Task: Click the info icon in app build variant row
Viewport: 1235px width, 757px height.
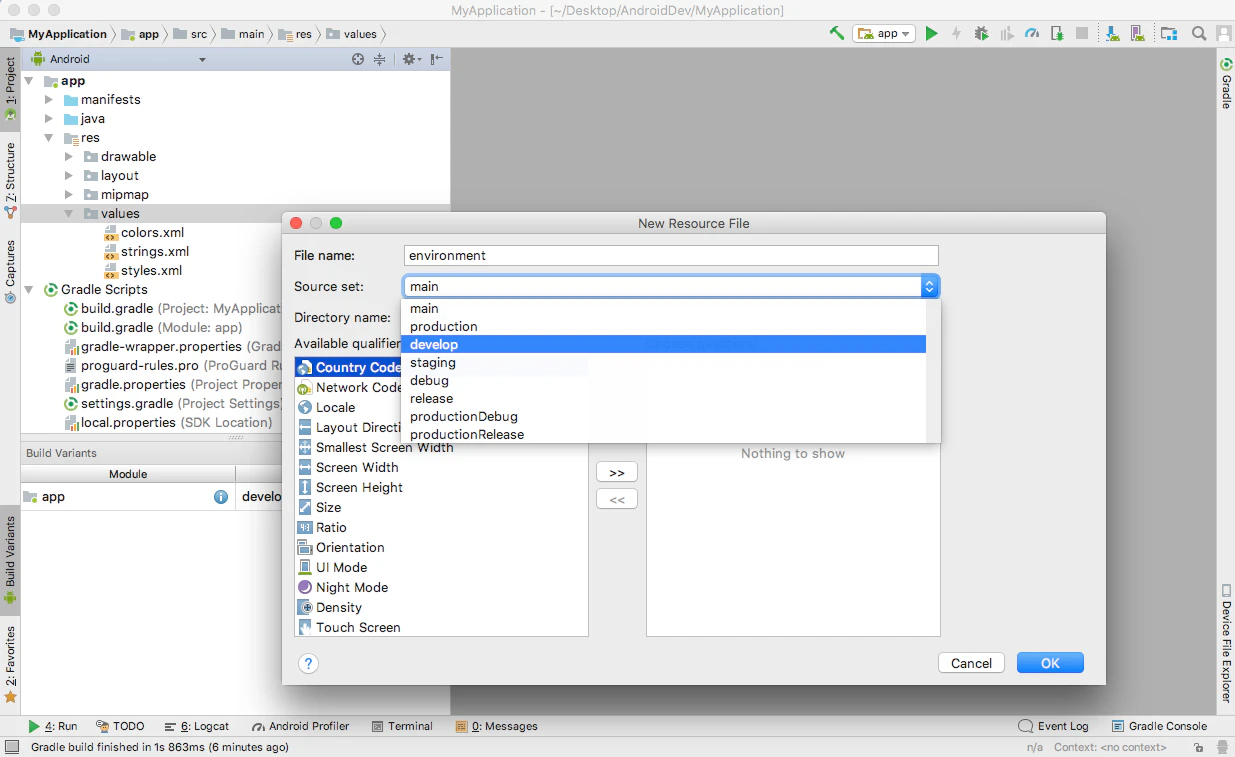Action: 221,497
